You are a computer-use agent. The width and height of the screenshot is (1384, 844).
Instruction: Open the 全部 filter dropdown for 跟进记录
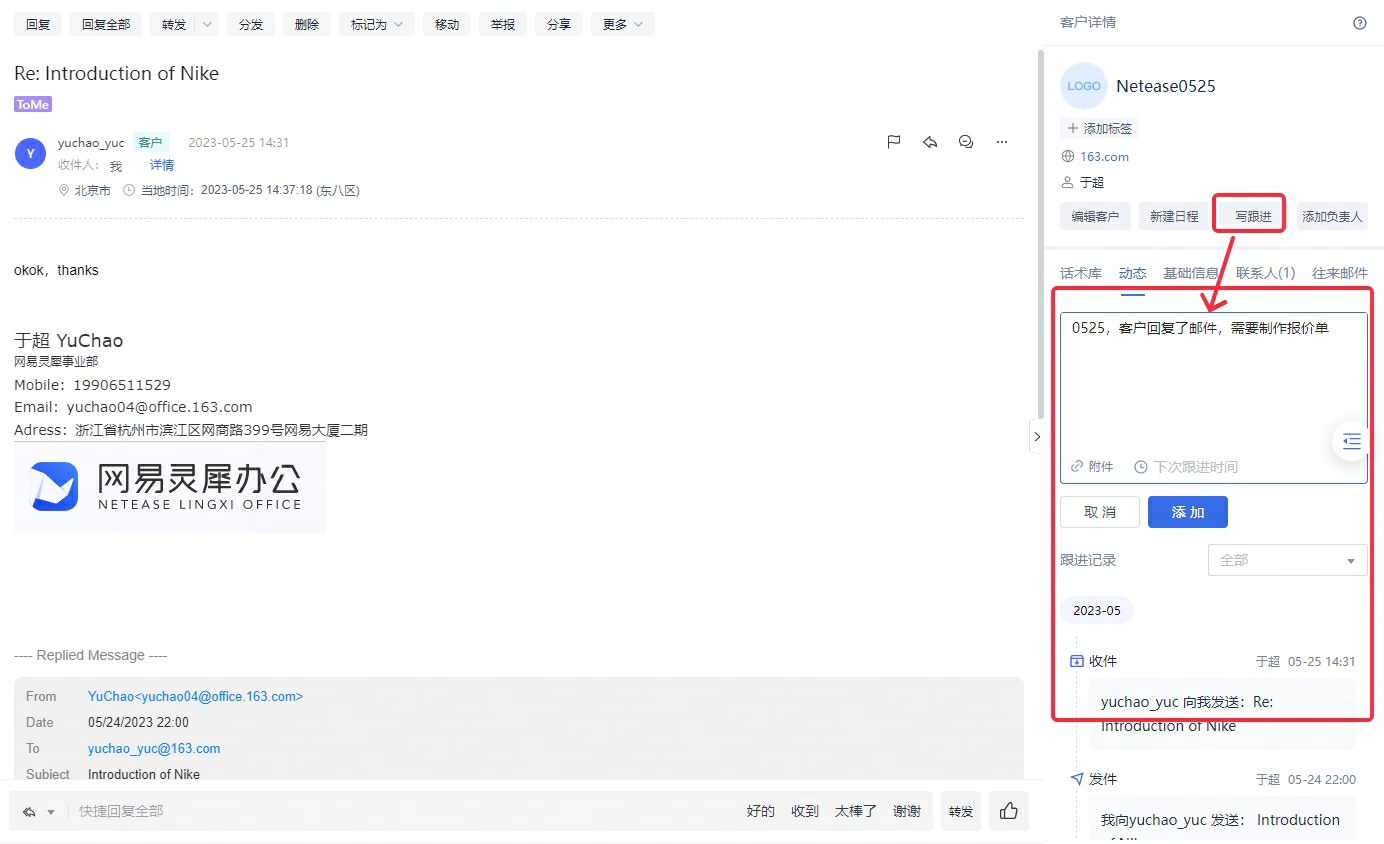coord(1287,560)
